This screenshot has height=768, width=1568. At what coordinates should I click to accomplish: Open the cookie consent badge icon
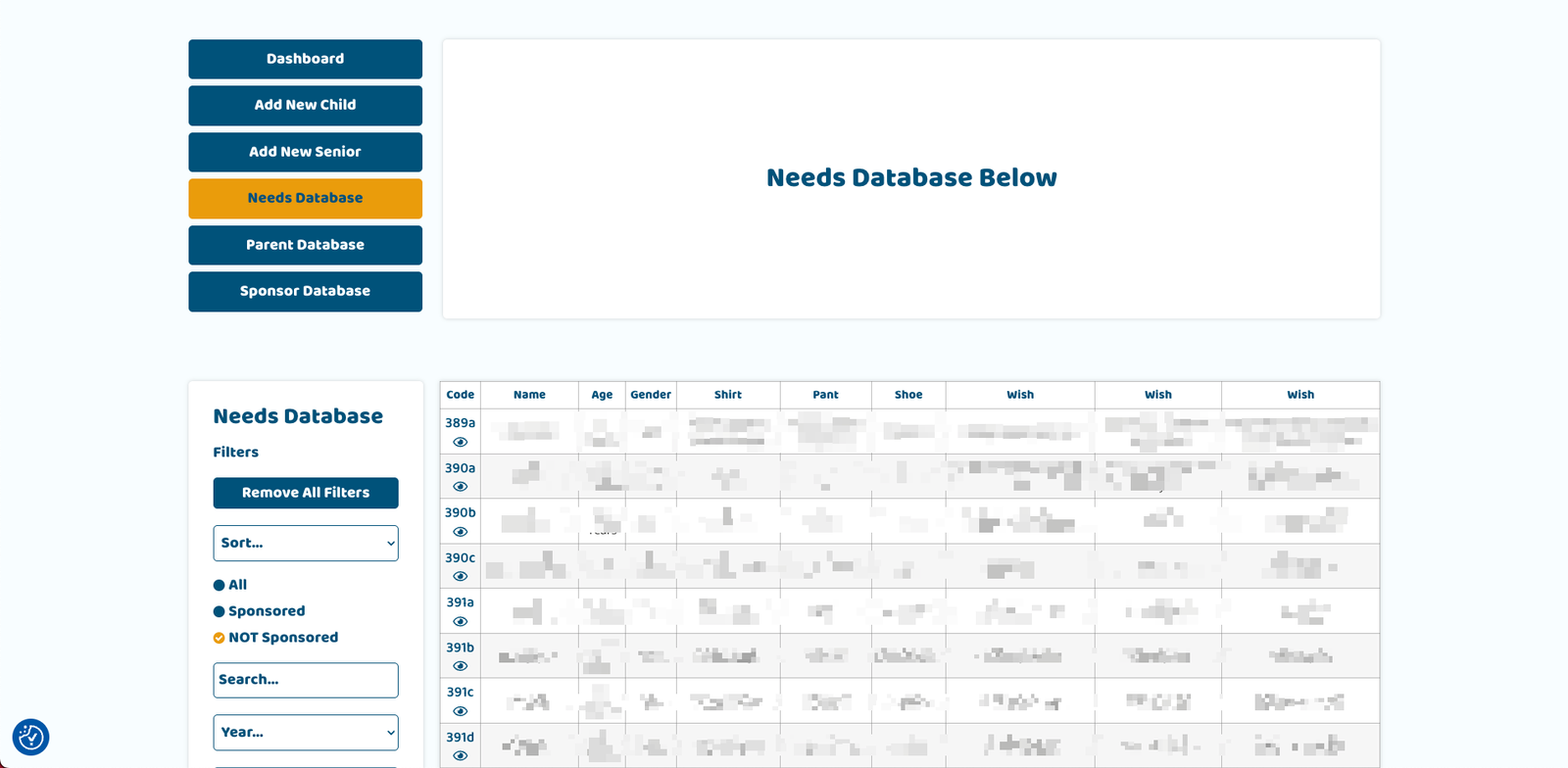[30, 737]
